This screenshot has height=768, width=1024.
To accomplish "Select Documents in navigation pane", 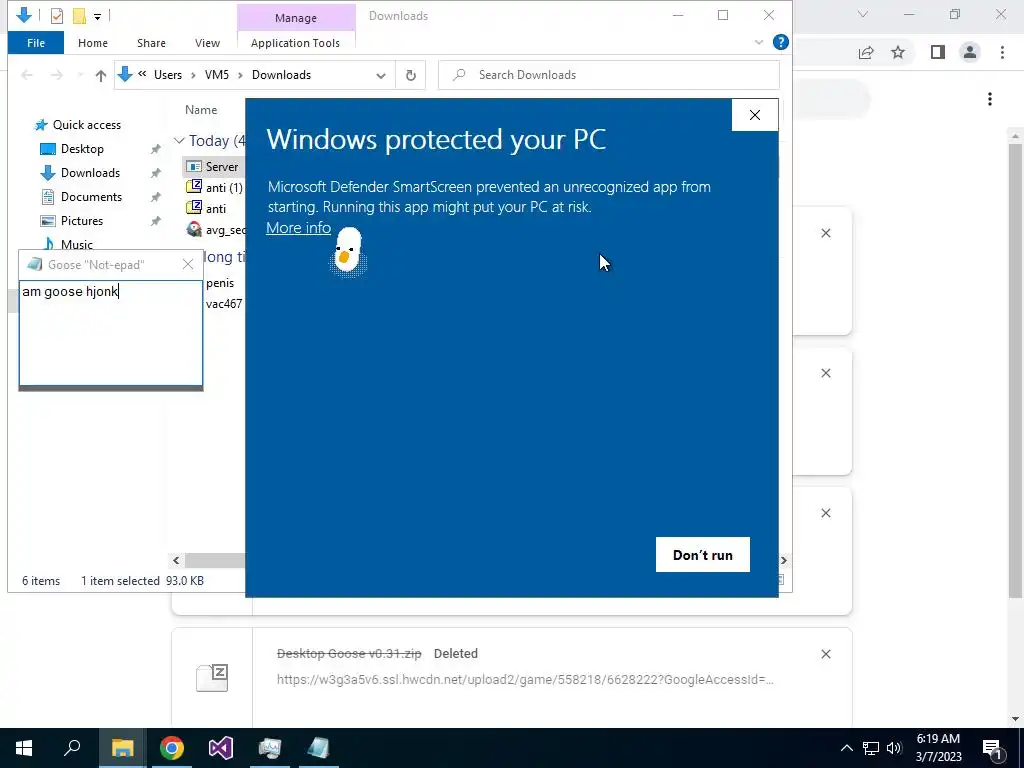I will click(x=81, y=197).
